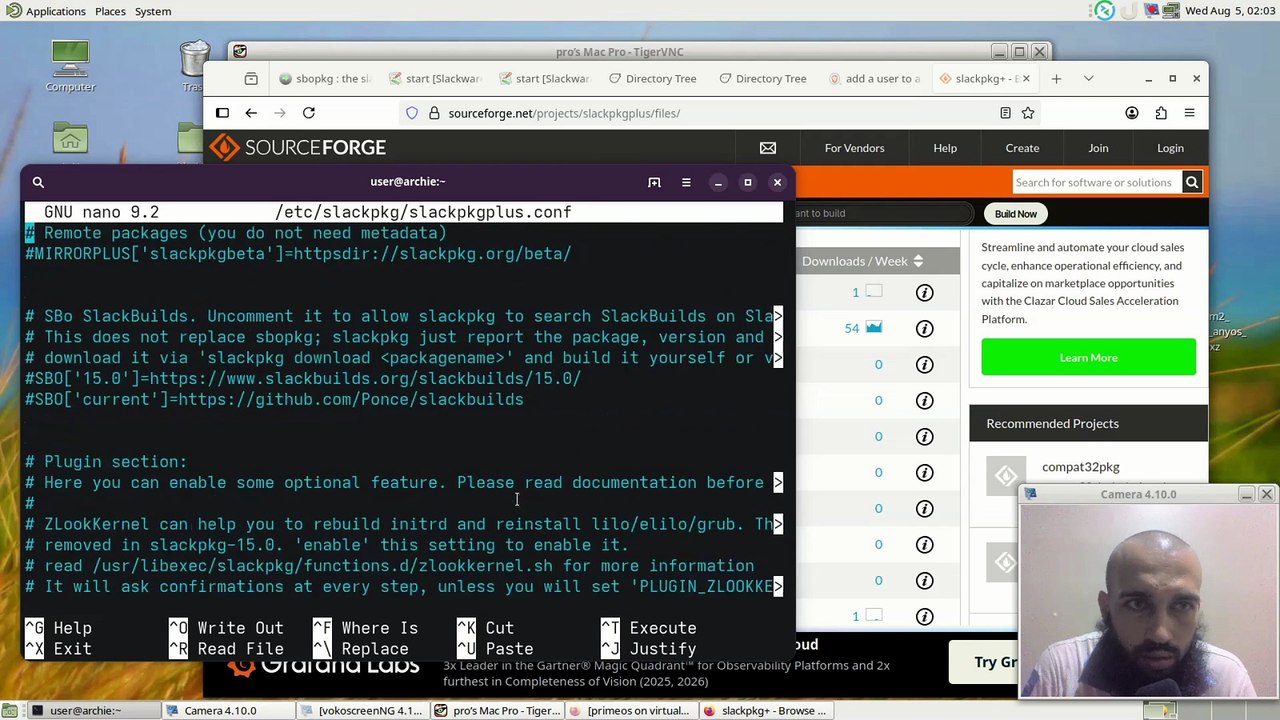1280x720 pixels.
Task: Reload the SourceForge page
Action: (x=309, y=113)
